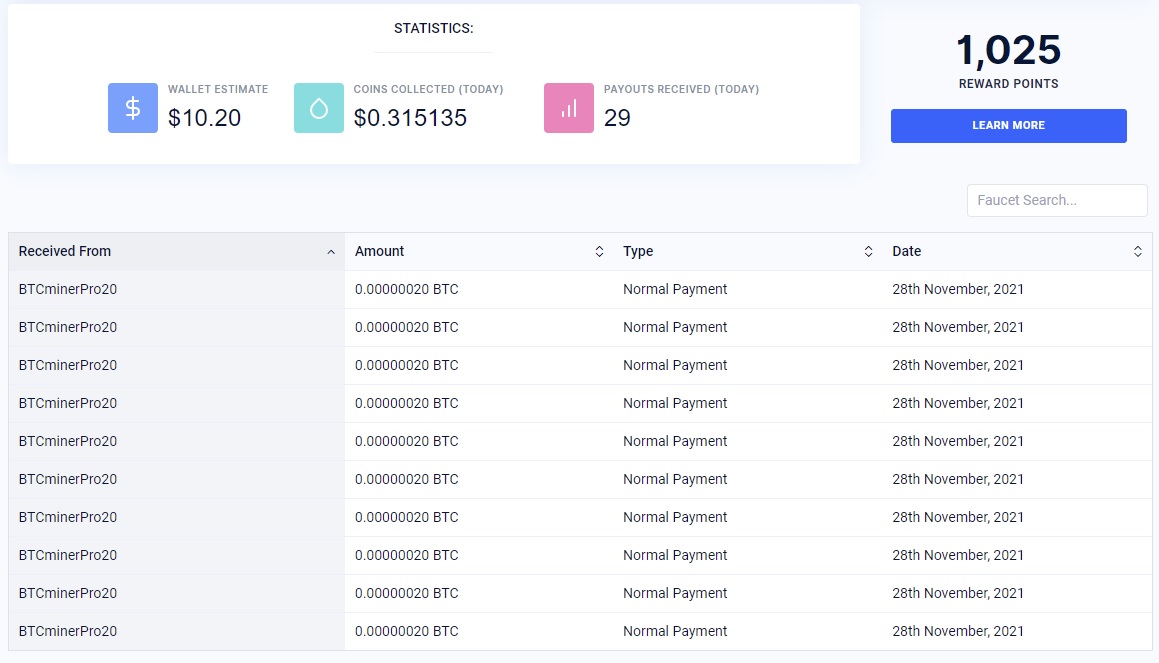The height and width of the screenshot is (663, 1159).
Task: Click the pink bar chart payouts icon
Action: tap(569, 108)
